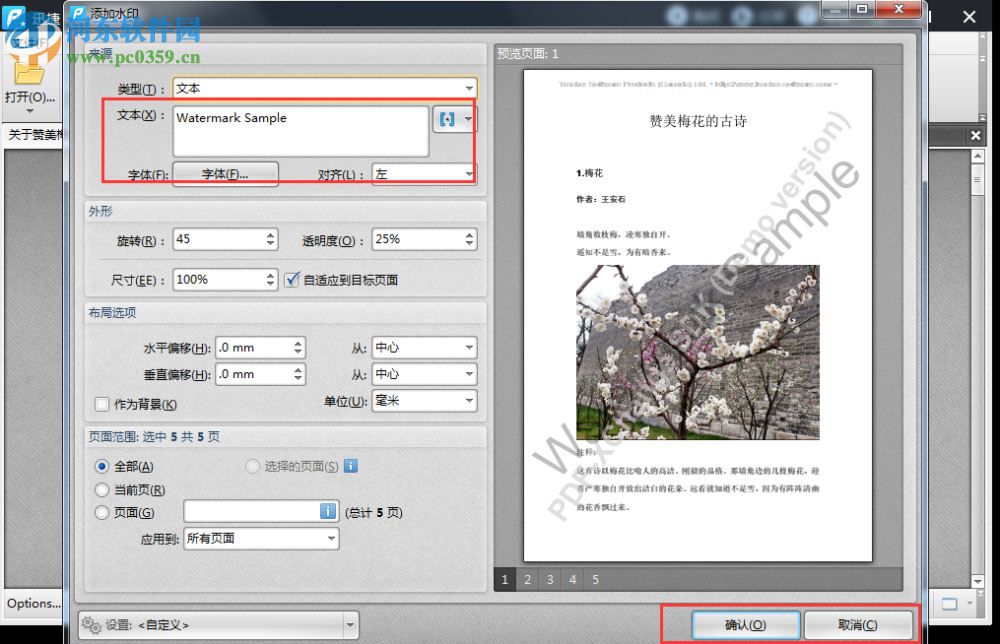Enable 作为背景(K) option
Image resolution: width=1000 pixels, height=644 pixels.
point(101,404)
